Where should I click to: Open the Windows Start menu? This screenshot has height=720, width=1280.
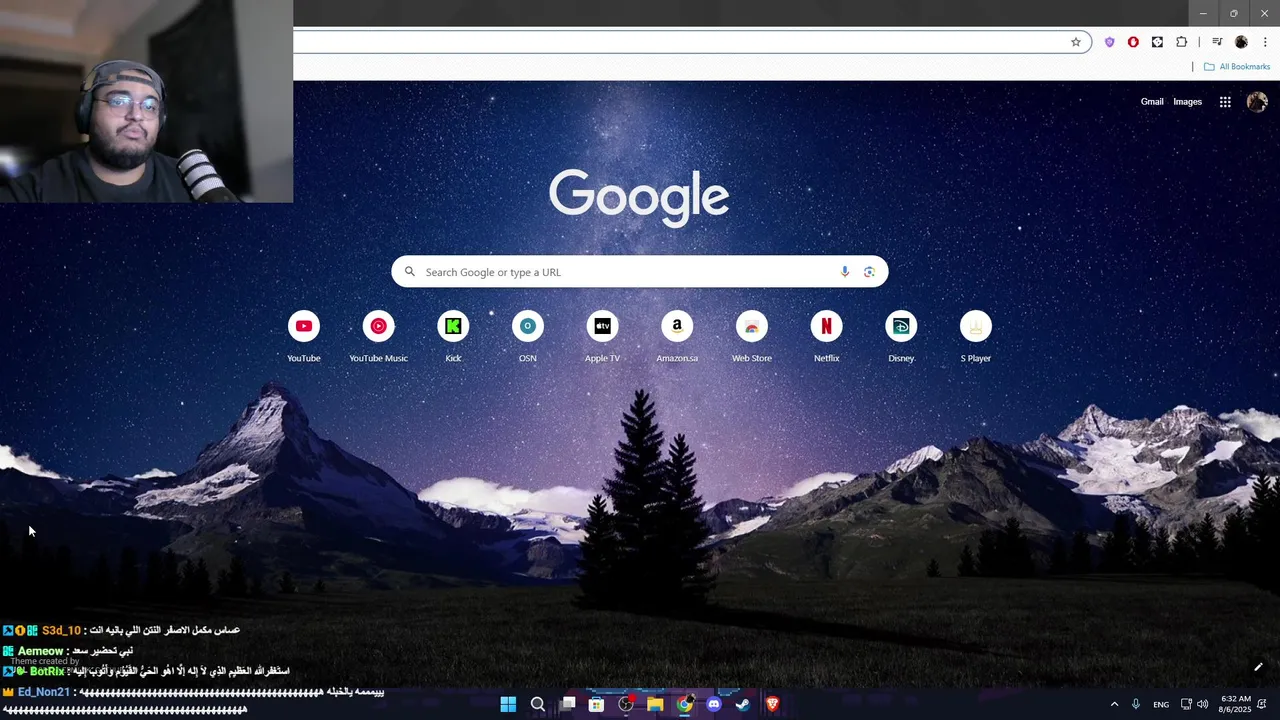508,704
